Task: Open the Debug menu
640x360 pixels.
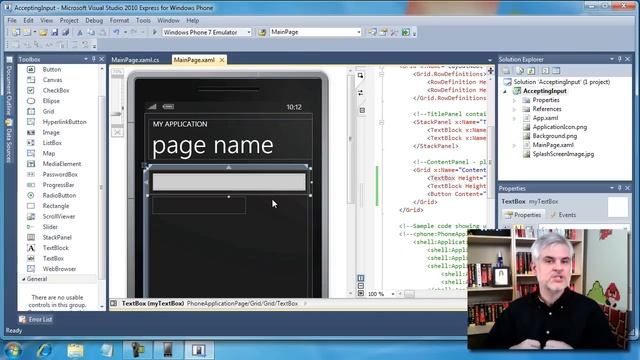Action: coord(94,20)
